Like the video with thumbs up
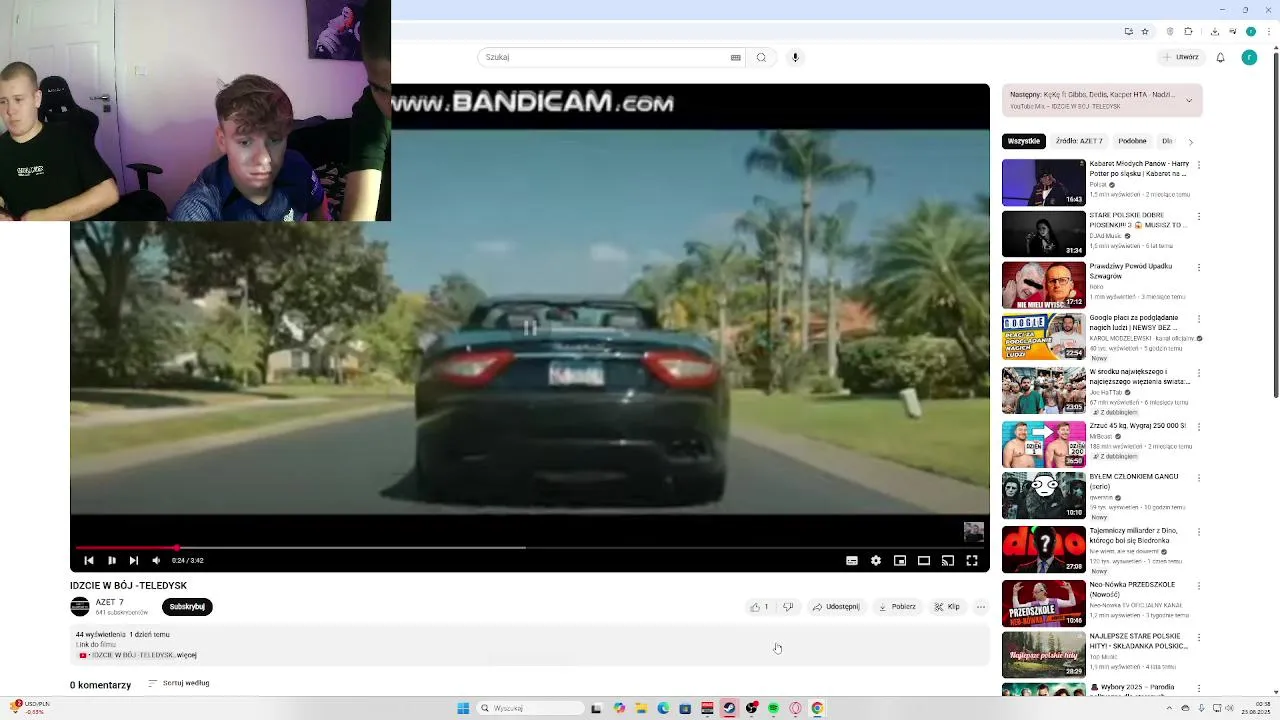The width and height of the screenshot is (1280, 720). 759,607
